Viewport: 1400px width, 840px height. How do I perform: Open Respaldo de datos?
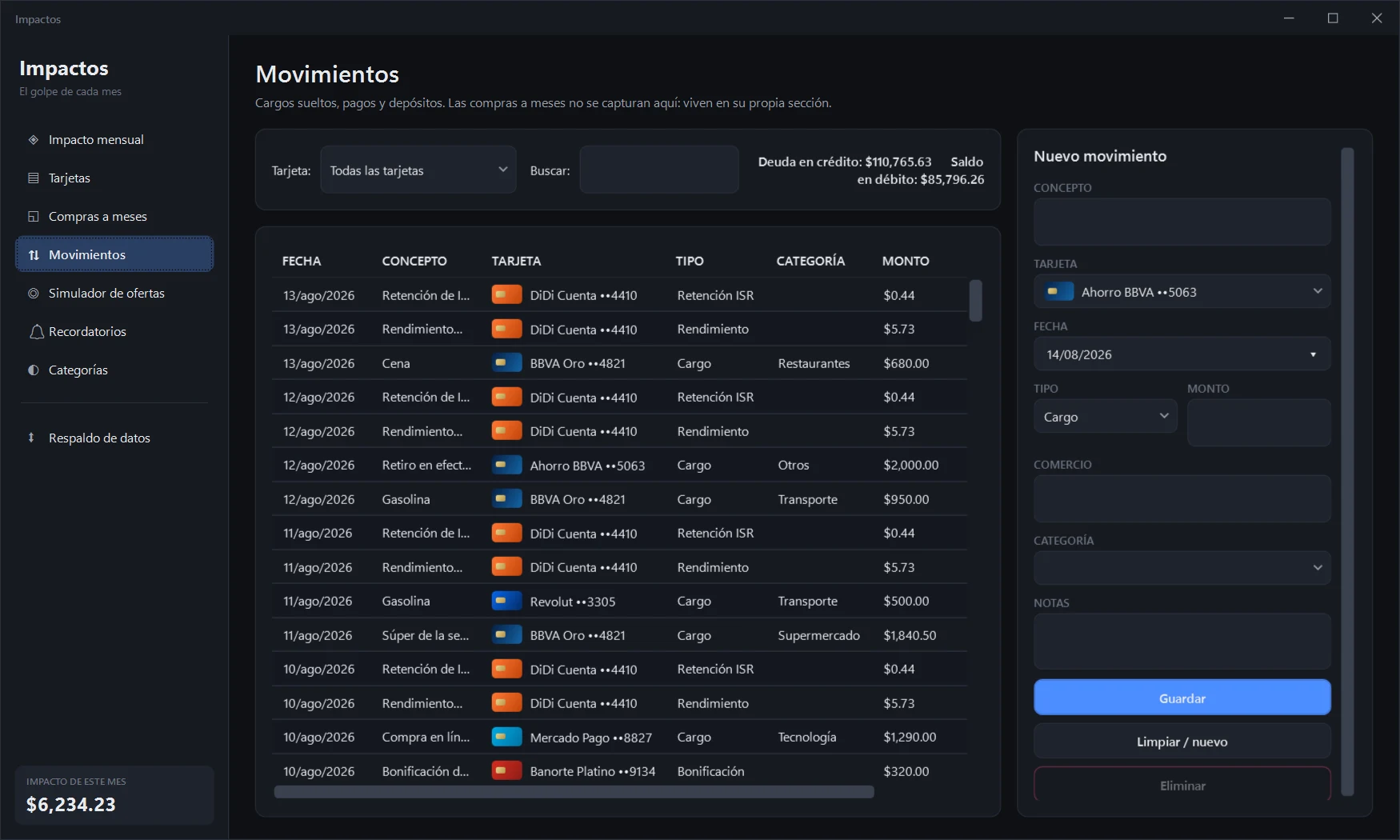(x=114, y=438)
